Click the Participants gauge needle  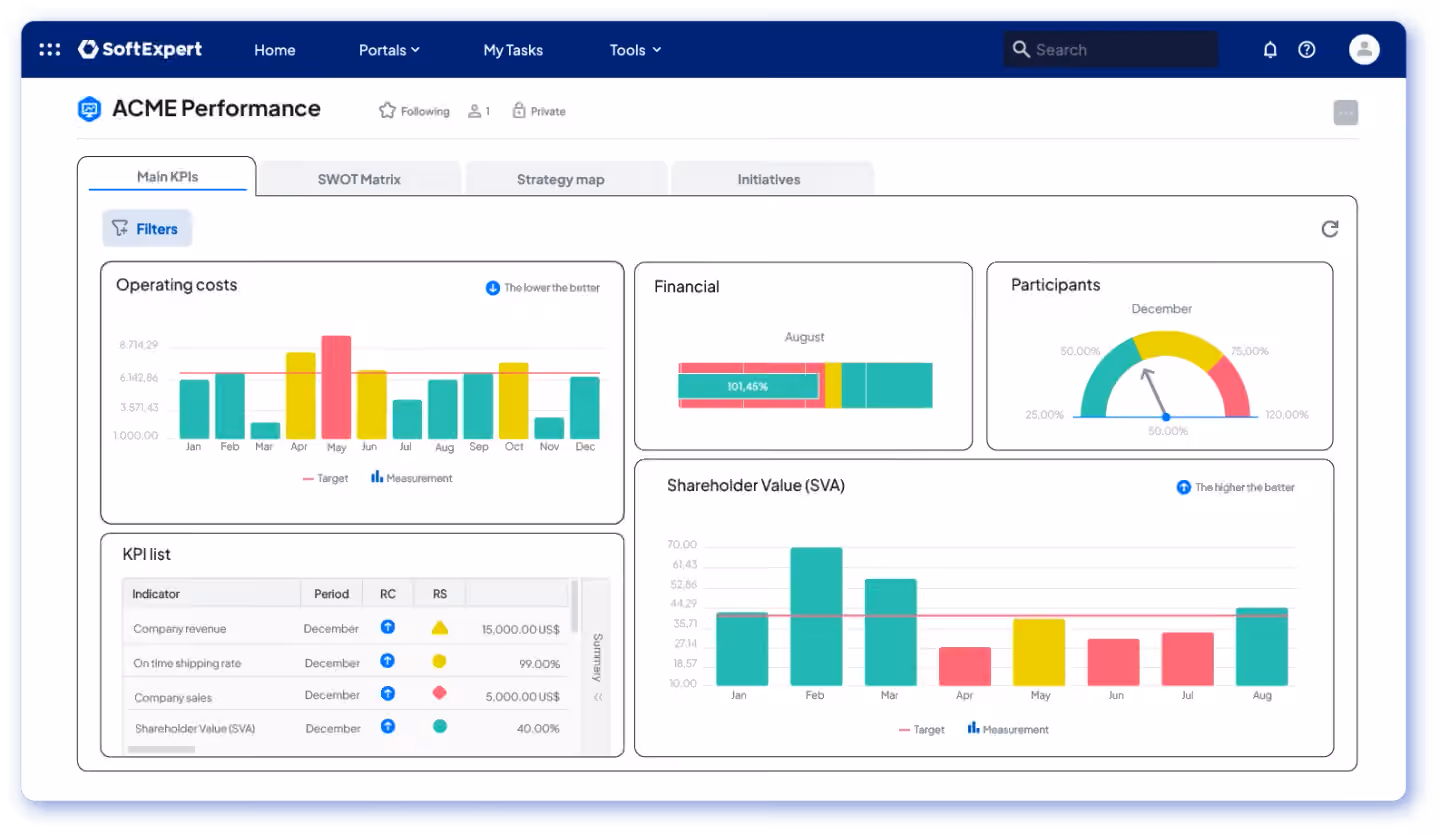click(1154, 393)
